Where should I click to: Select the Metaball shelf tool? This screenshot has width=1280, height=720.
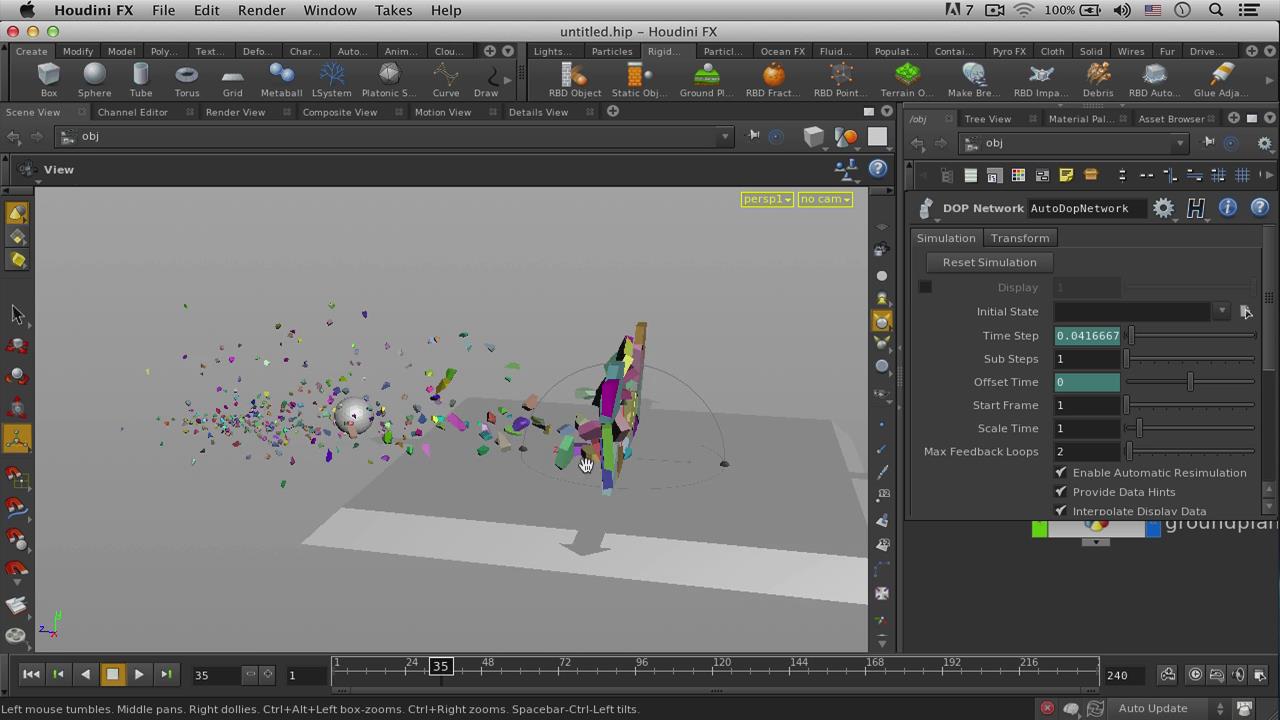coord(281,79)
